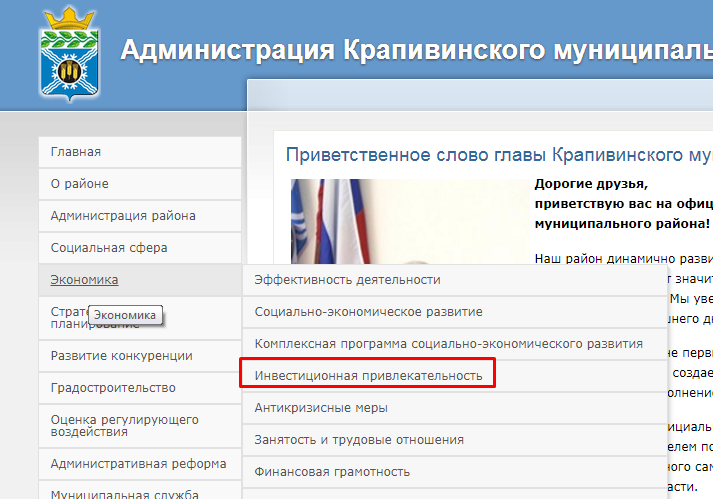Click the site title Администрация Крапивинского муниципального

(417, 50)
